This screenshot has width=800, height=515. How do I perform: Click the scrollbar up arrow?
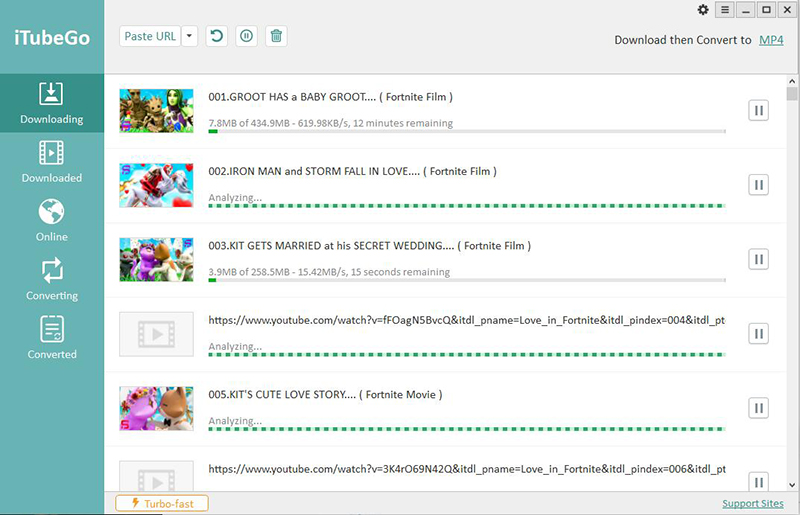tap(792, 81)
